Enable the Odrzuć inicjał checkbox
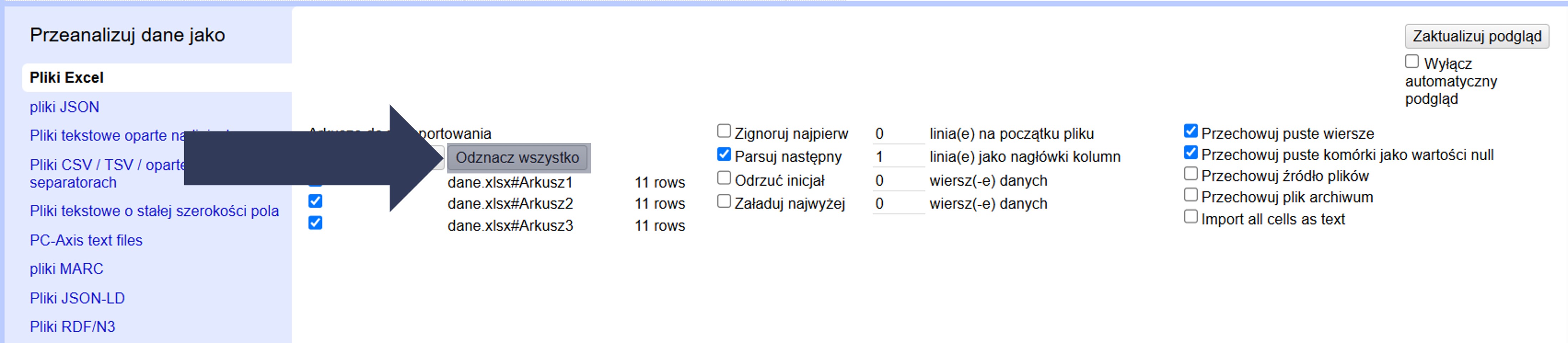This screenshot has width=1568, height=343. tap(724, 178)
